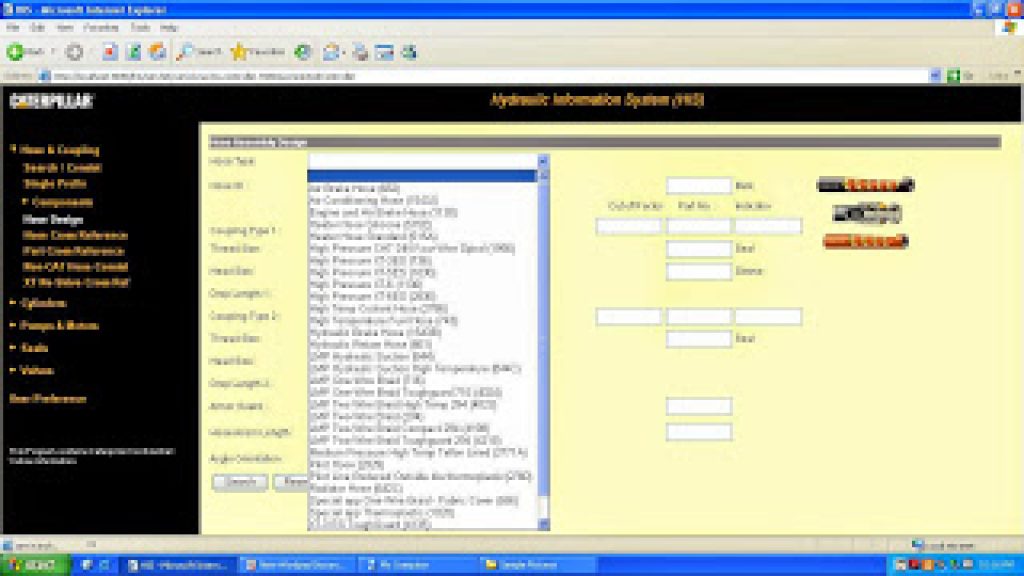Select the blank highlighted option in the list

click(x=423, y=176)
